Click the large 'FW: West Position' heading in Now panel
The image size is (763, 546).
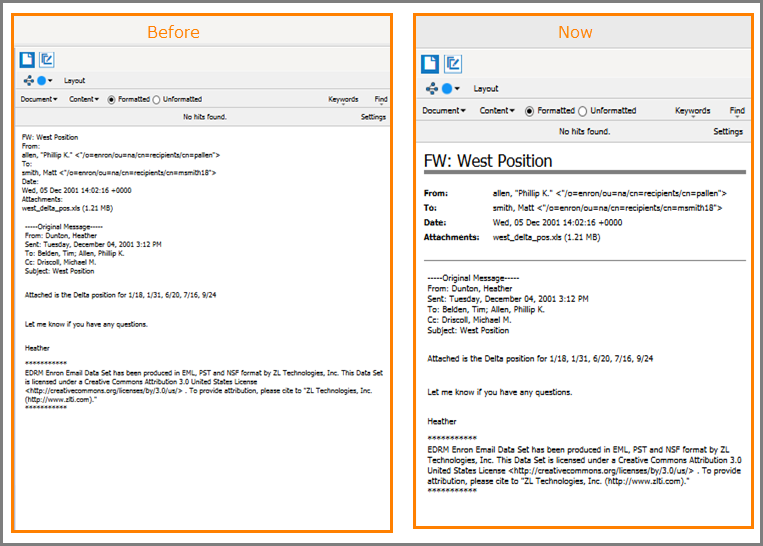click(x=488, y=161)
